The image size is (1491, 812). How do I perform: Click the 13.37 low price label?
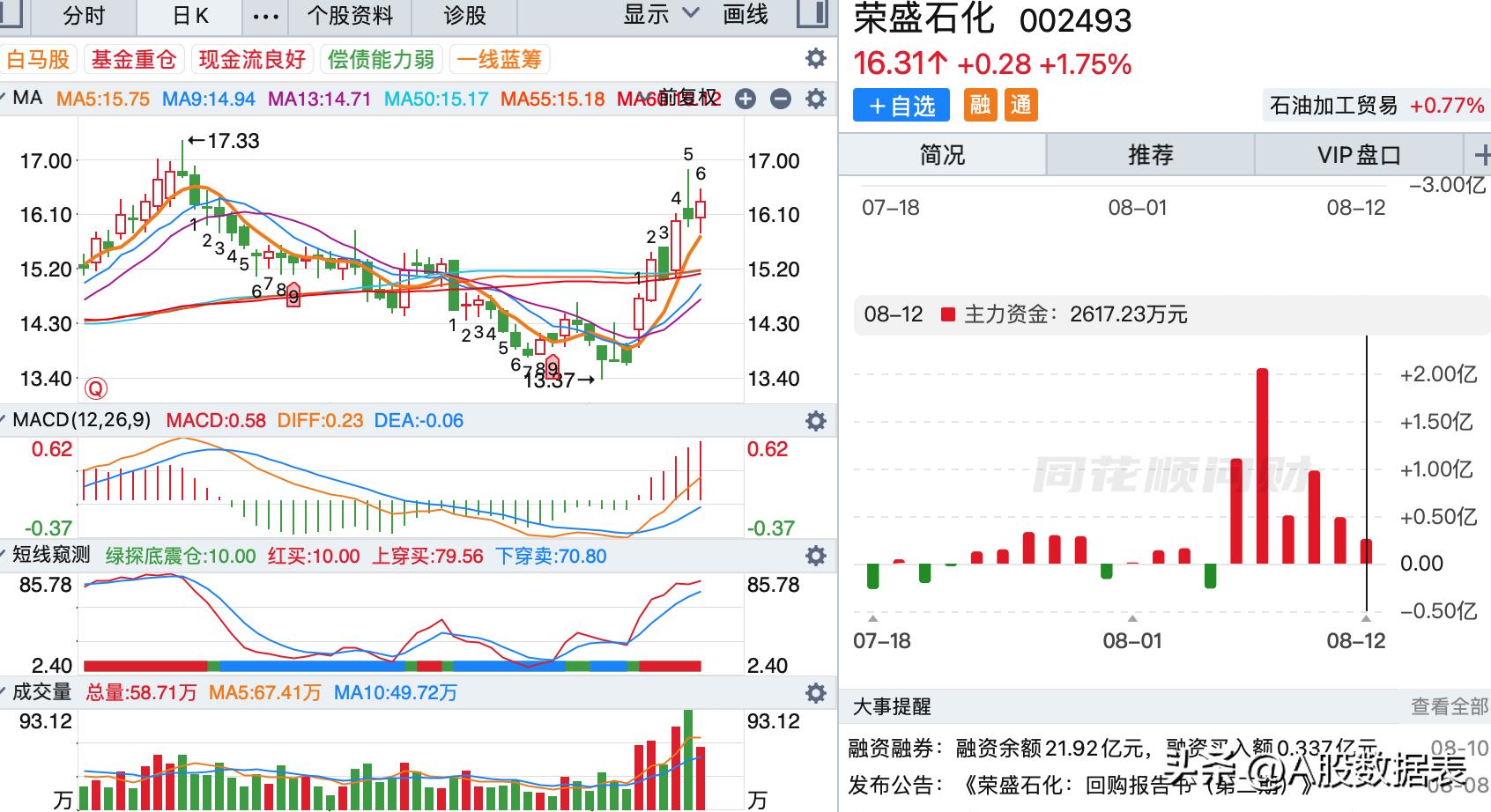click(559, 380)
